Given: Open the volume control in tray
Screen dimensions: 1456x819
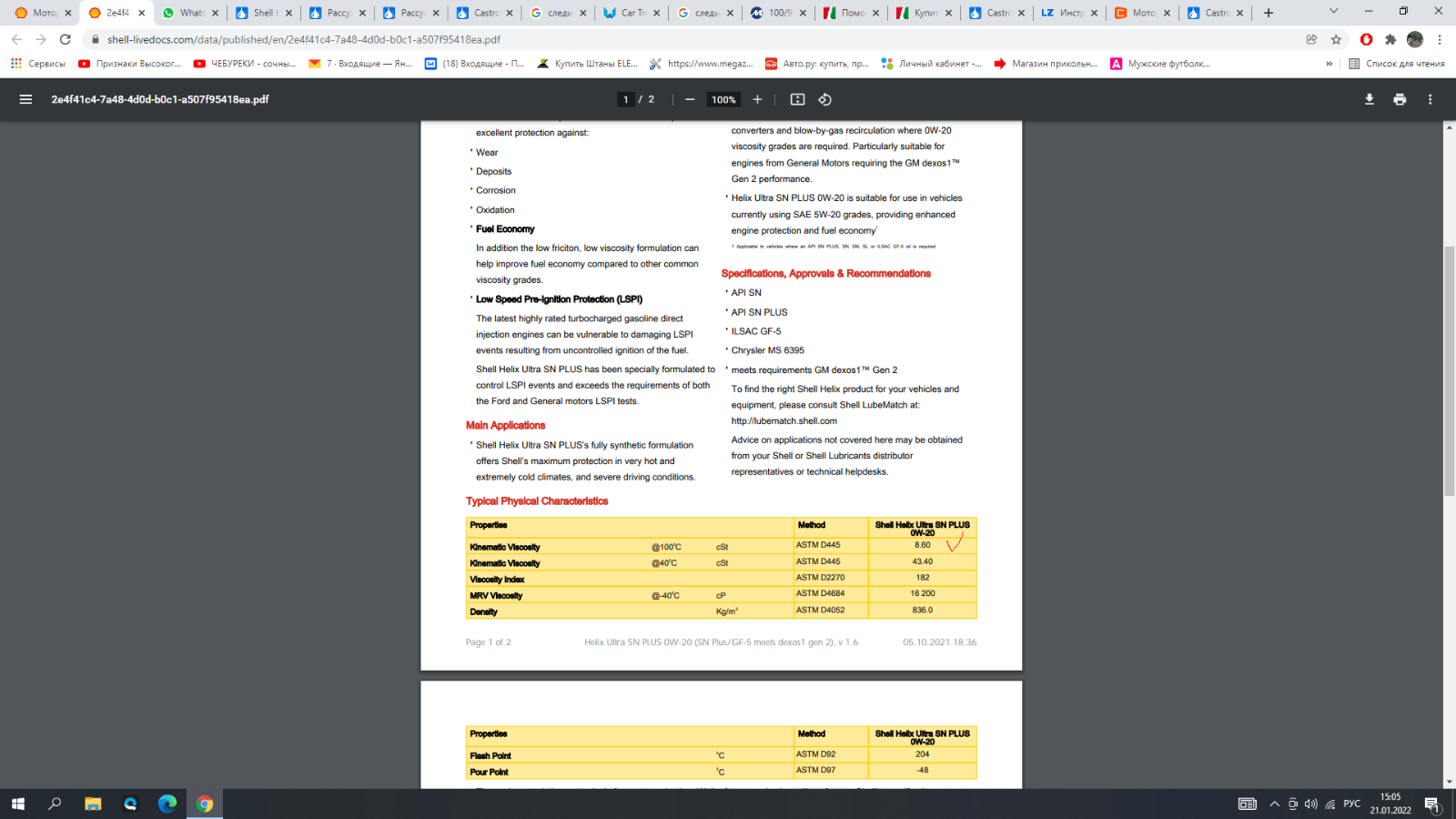Looking at the screenshot, I should (x=1310, y=804).
